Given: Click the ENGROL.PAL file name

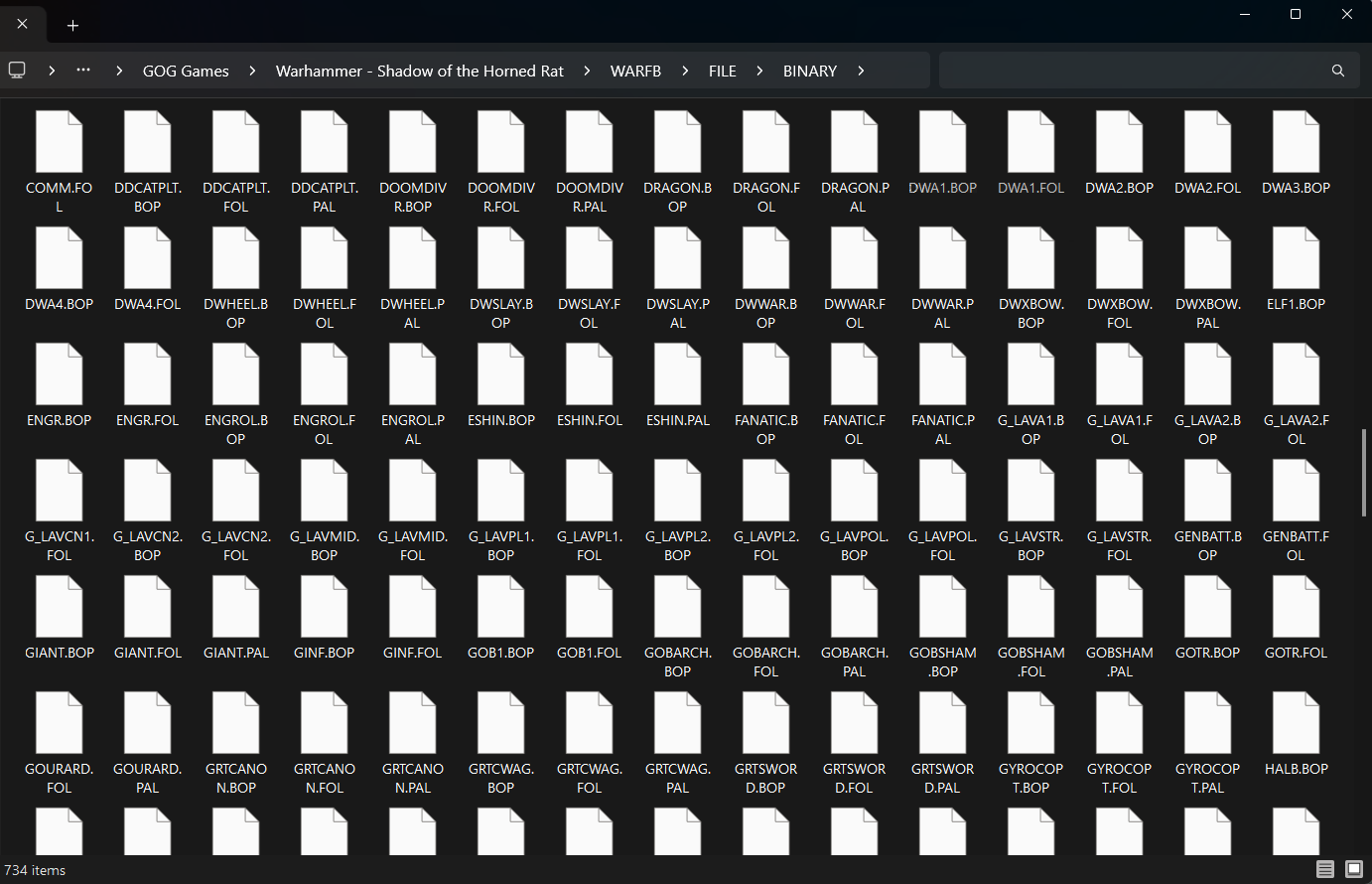Looking at the screenshot, I should pyautogui.click(x=413, y=429).
